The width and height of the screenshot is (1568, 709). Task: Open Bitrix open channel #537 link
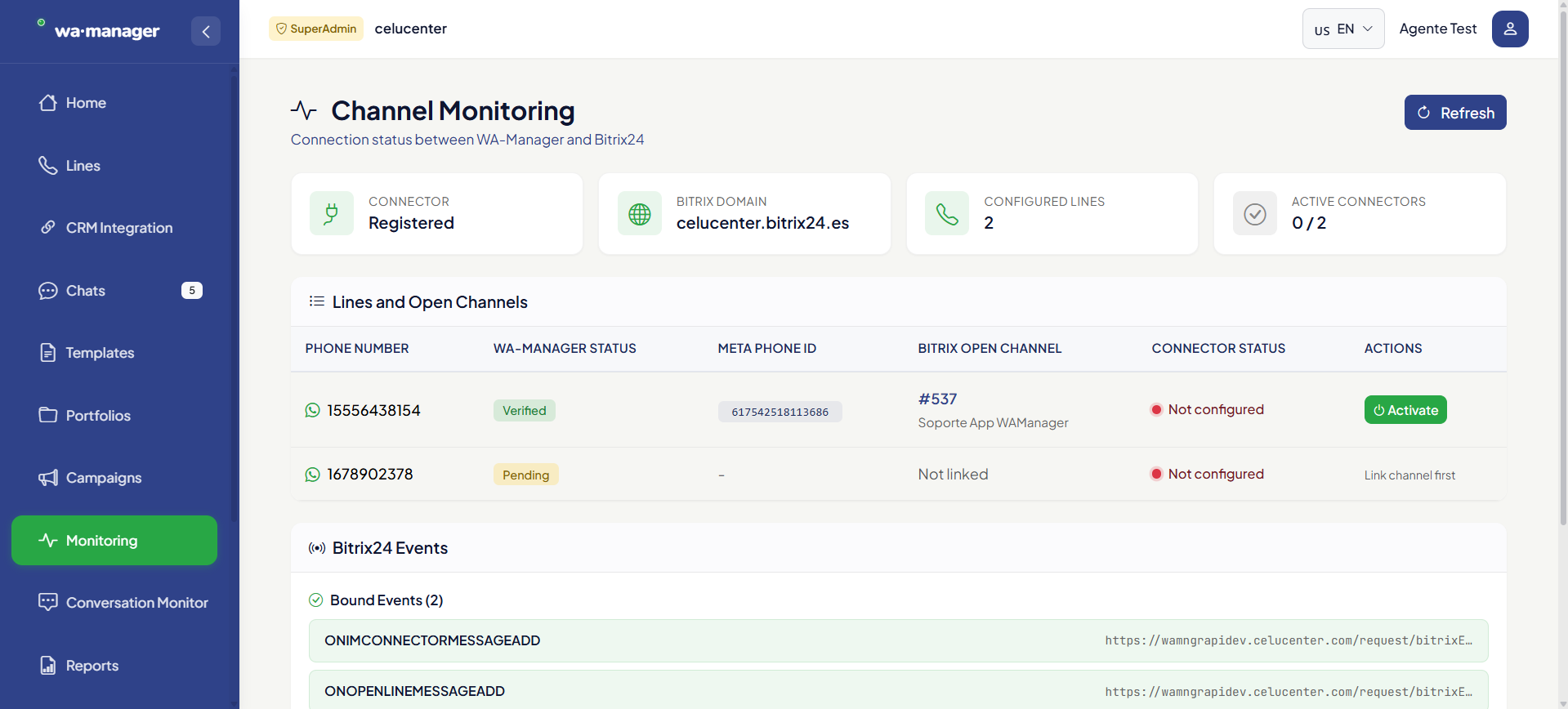point(937,399)
